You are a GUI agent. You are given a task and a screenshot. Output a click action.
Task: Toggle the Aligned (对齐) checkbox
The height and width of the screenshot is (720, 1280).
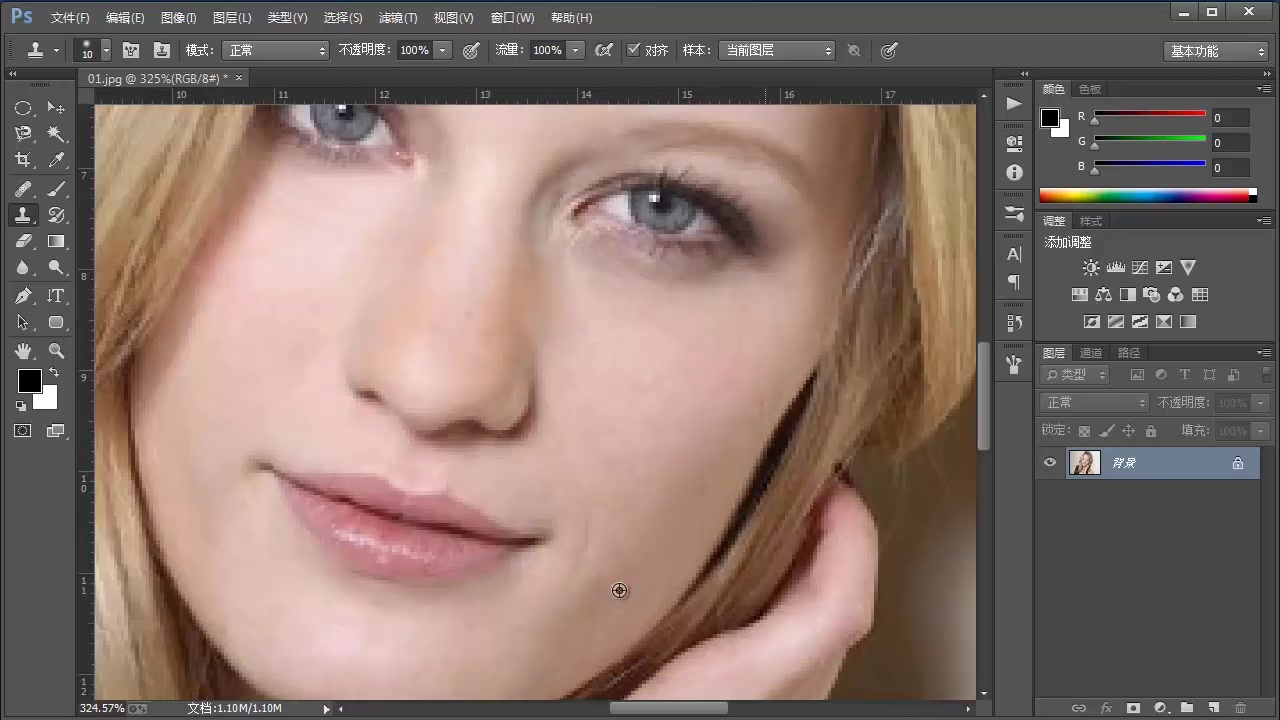633,50
